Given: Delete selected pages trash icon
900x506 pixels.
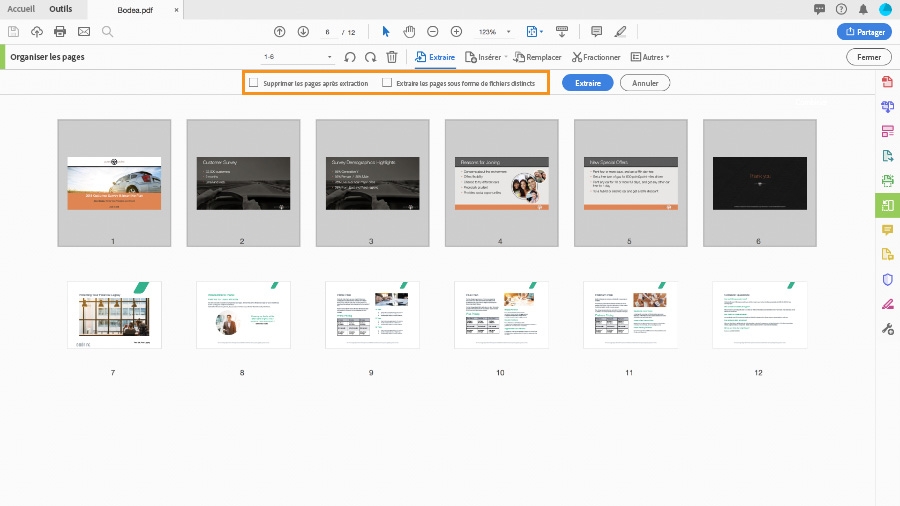Looking at the screenshot, I should coord(391,57).
